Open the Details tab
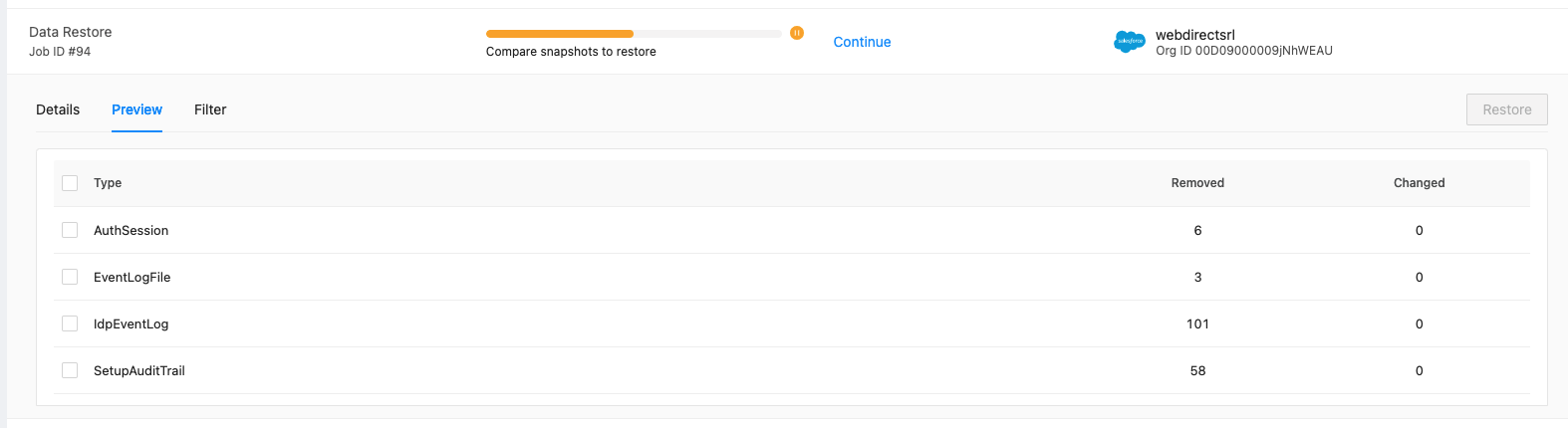 (x=58, y=109)
